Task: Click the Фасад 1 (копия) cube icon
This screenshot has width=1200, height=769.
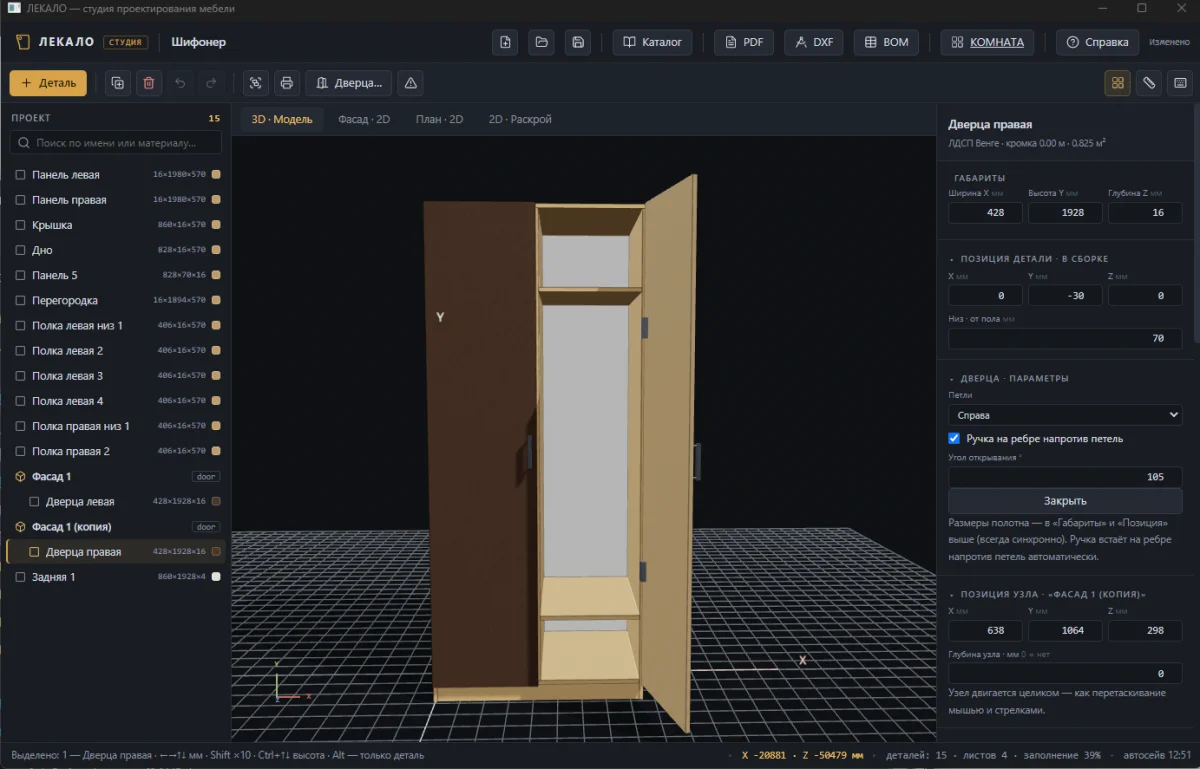Action: click(20, 527)
